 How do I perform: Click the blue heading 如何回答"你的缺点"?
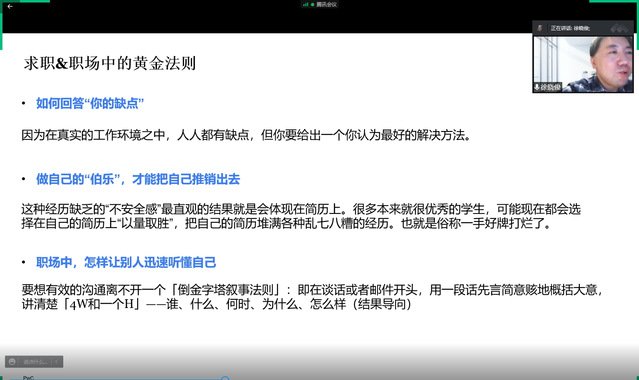(x=90, y=103)
